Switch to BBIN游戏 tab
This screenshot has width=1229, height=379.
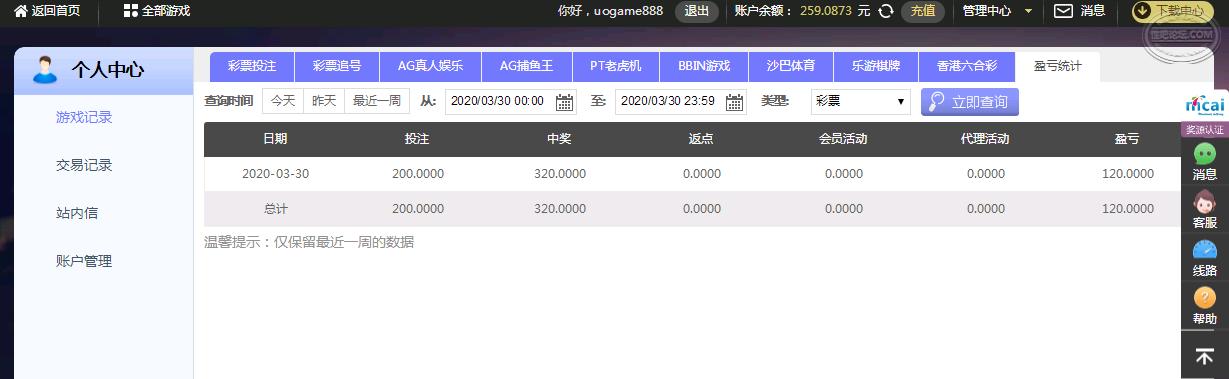703,67
